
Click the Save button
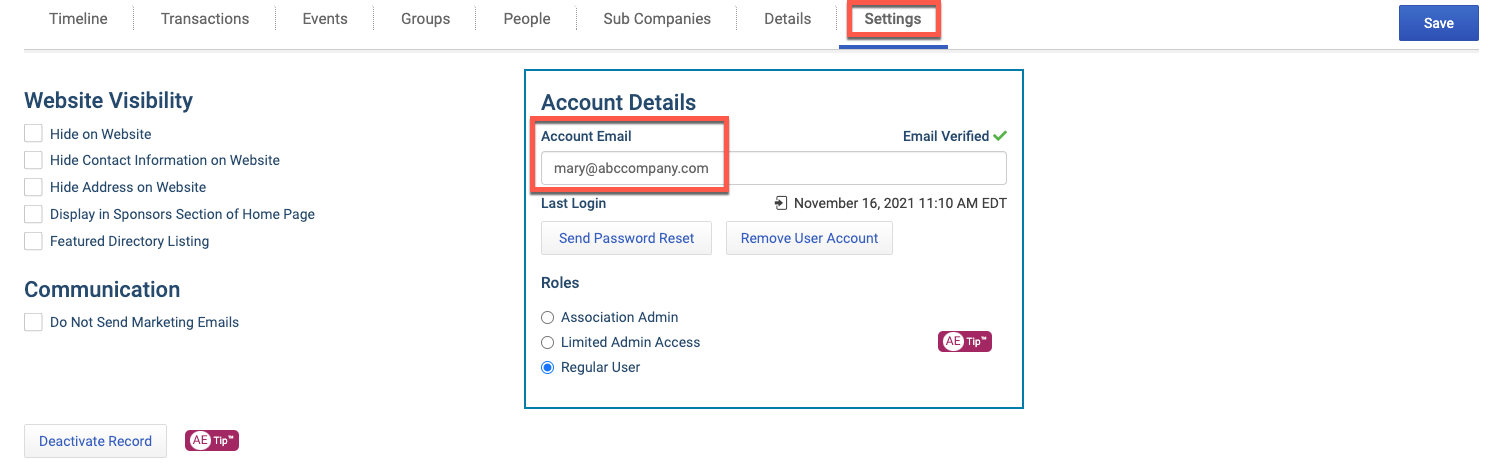(x=1438, y=23)
